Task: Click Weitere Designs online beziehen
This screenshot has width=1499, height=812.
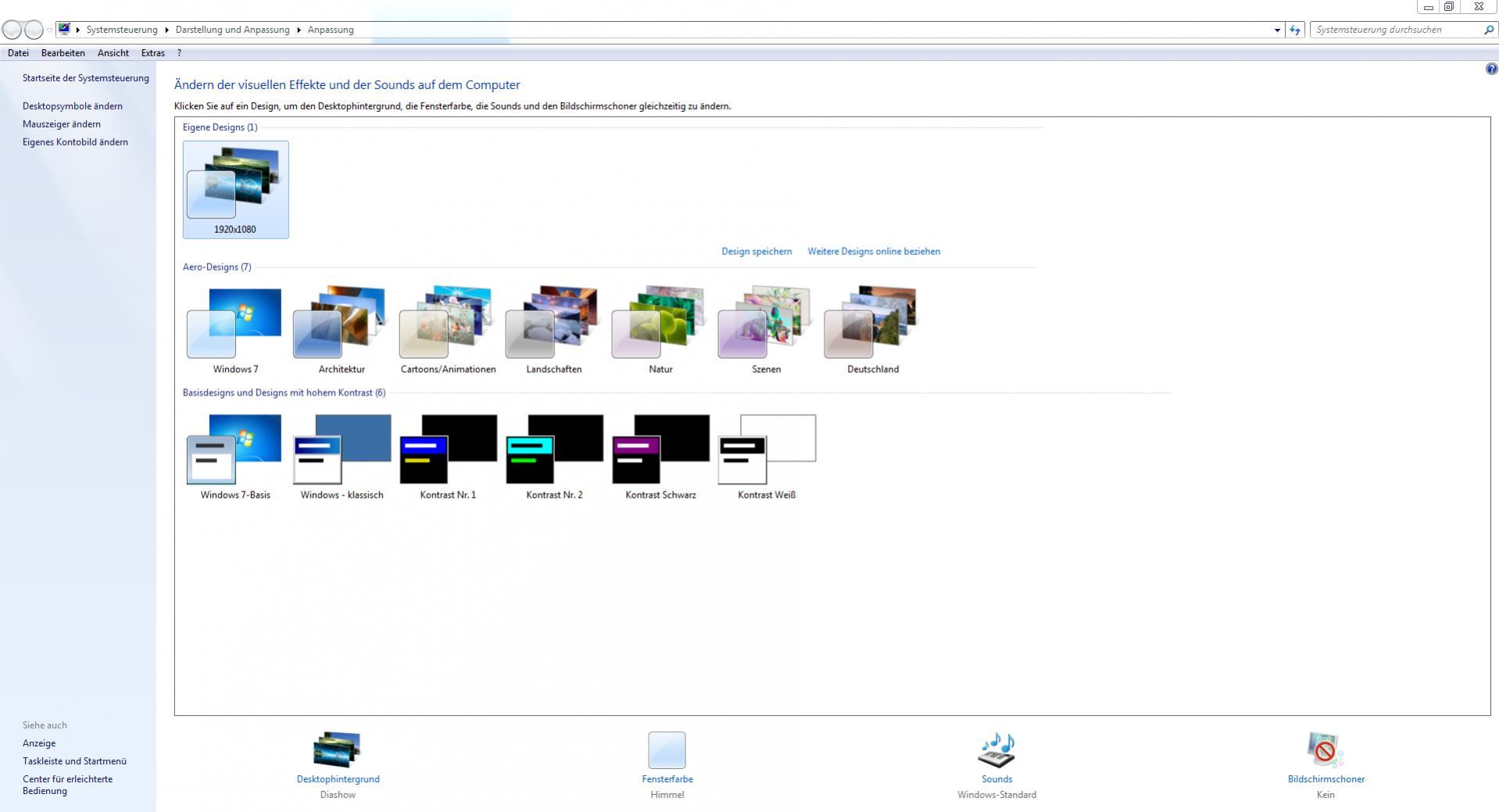Action: pos(874,252)
